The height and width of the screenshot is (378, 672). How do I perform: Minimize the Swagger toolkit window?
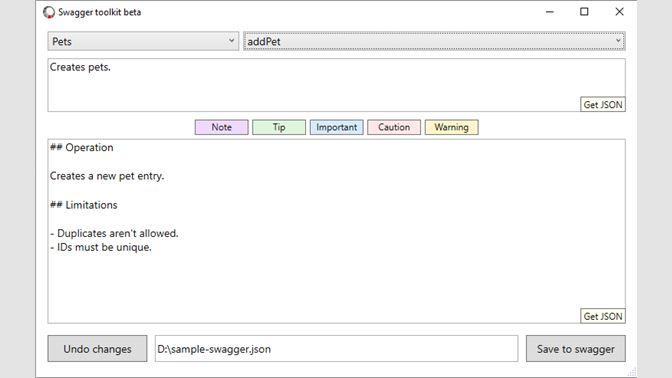point(549,12)
